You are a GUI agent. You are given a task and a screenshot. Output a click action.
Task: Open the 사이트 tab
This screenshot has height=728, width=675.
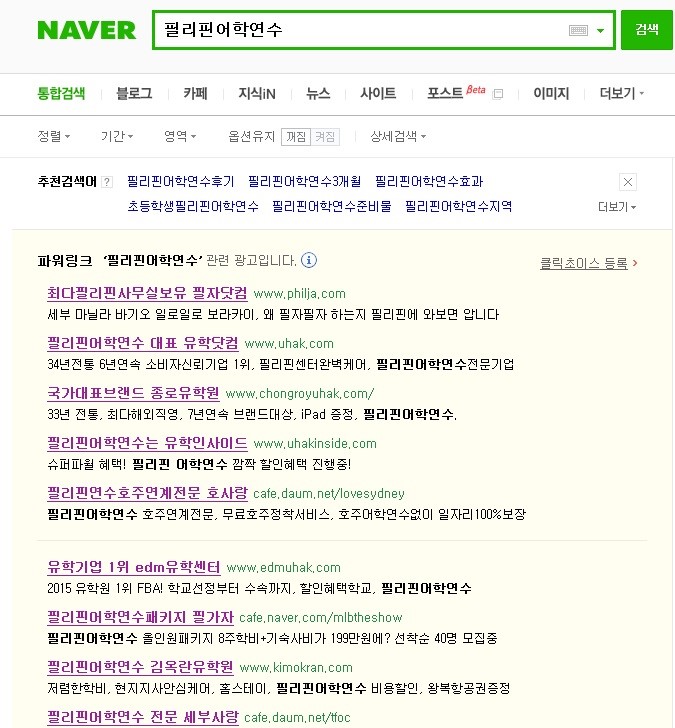pyautogui.click(x=378, y=93)
